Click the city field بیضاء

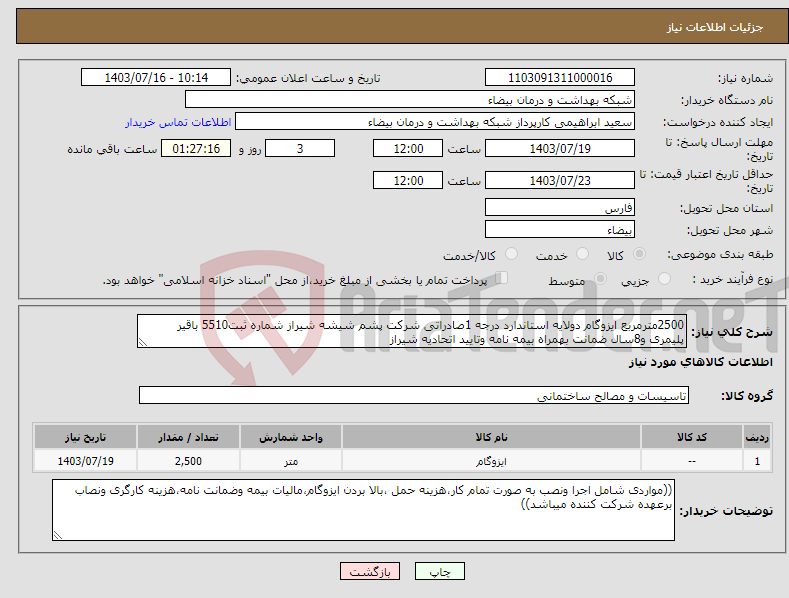tap(560, 230)
